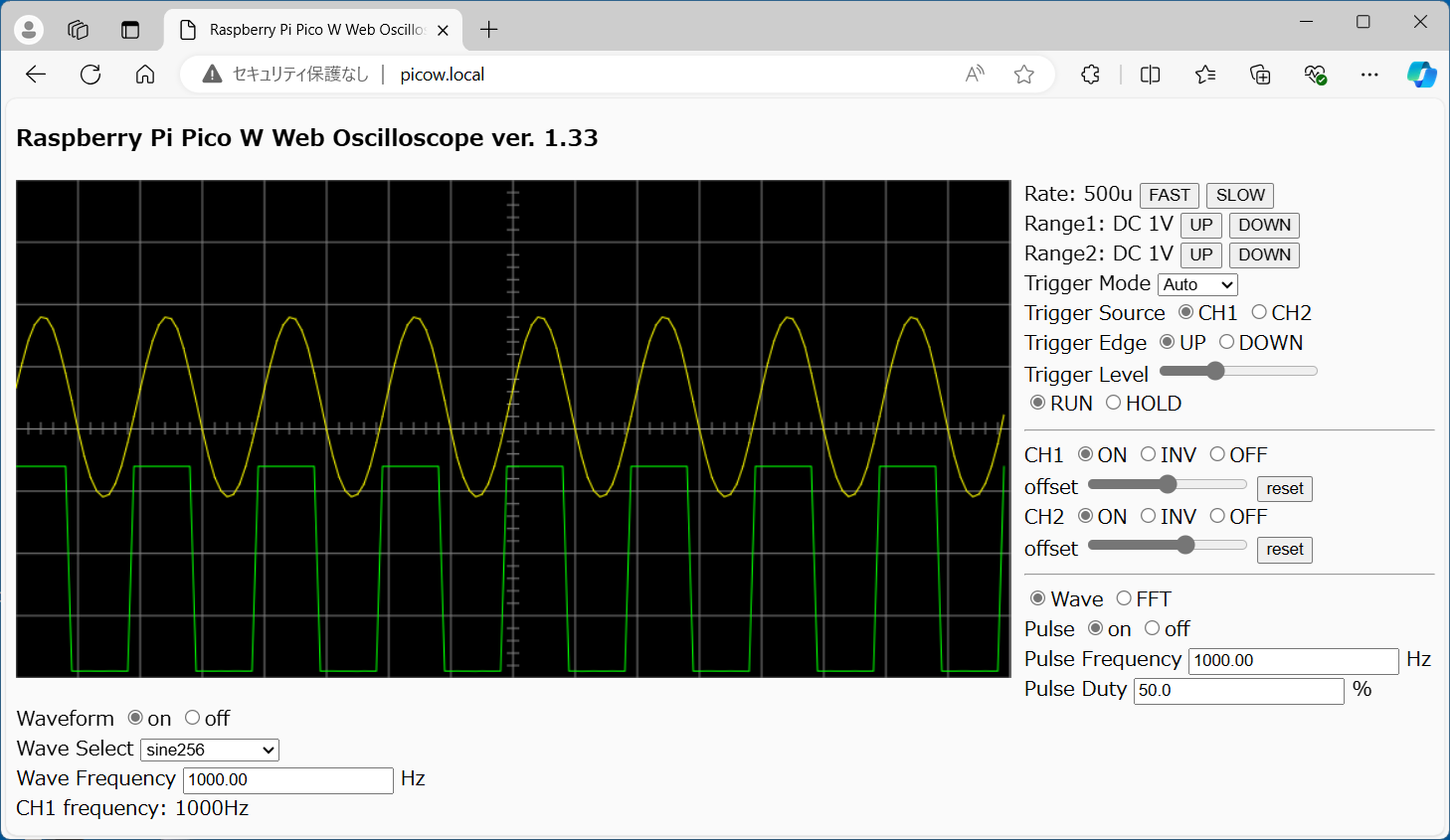The image size is (1450, 840).
Task: Set CH1 to INV
Action: click(1149, 454)
